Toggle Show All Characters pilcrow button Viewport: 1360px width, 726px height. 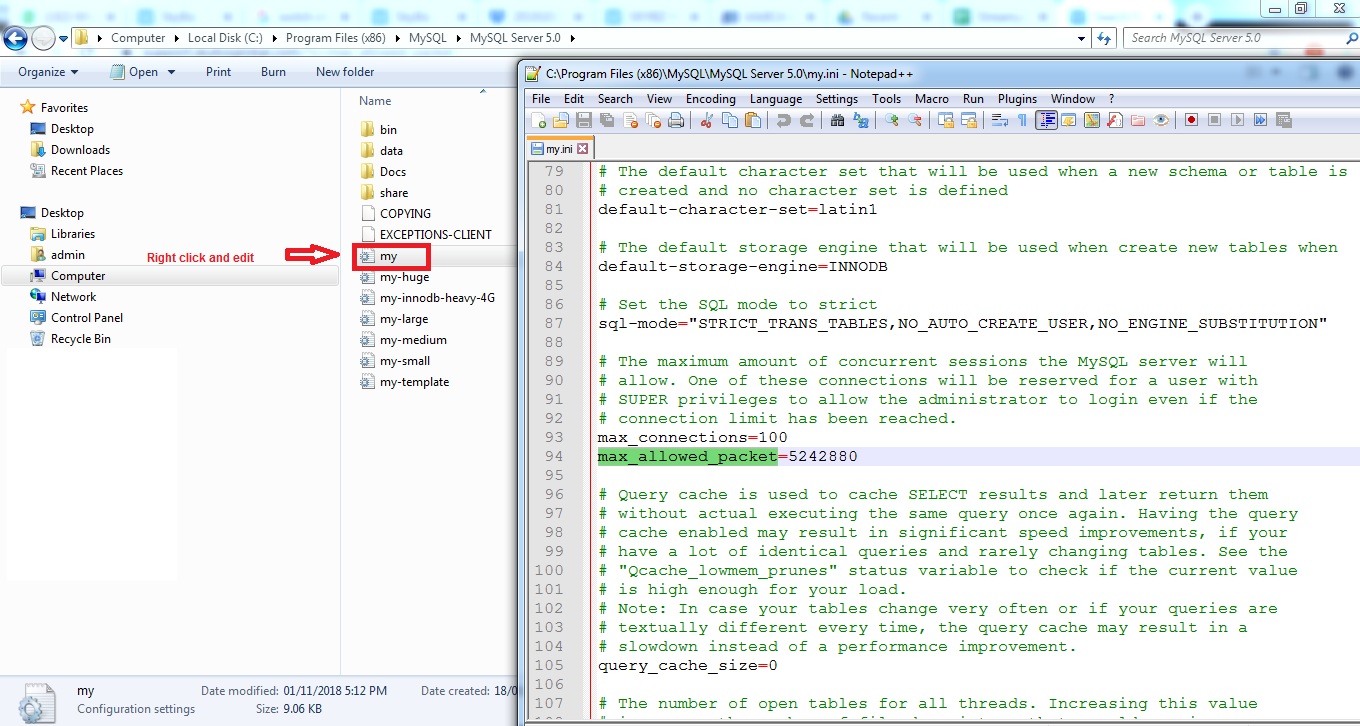[1022, 121]
